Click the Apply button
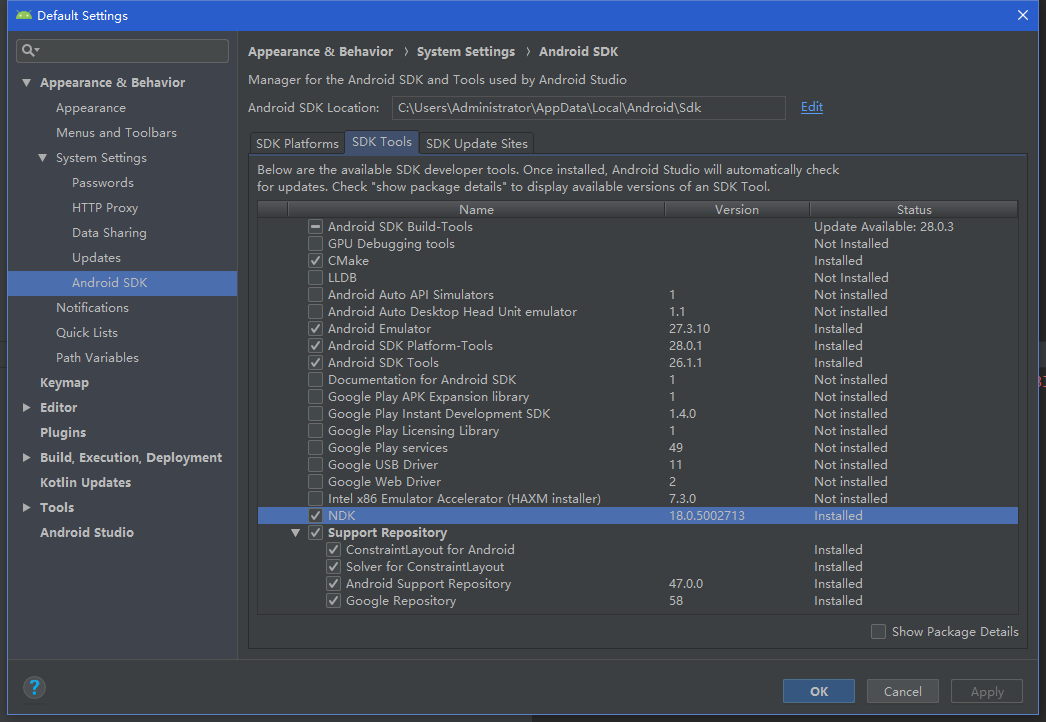 click(x=987, y=691)
